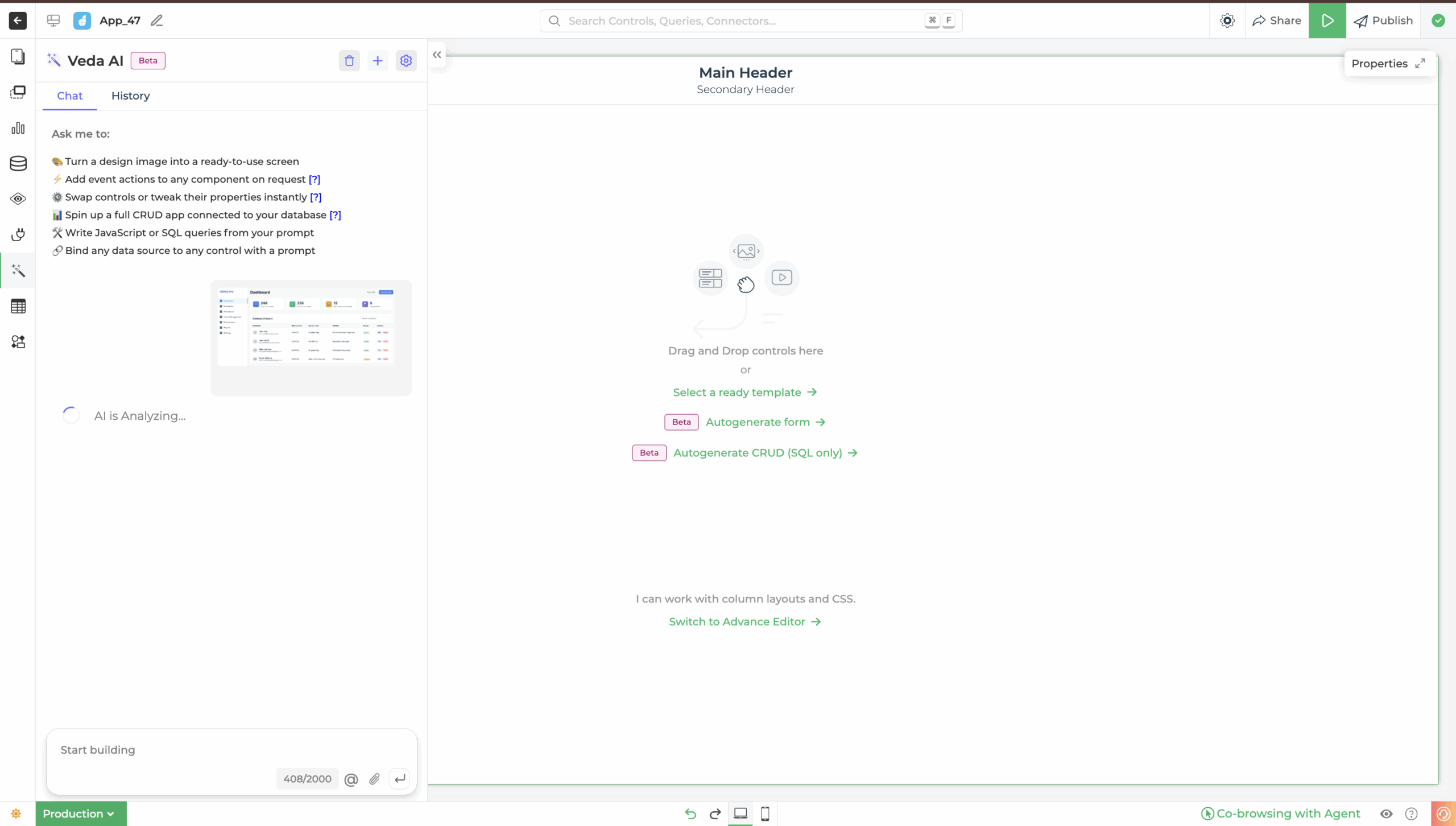The width and height of the screenshot is (1456, 826).
Task: Click the Undo arrow in the bottom bar
Action: pyautogui.click(x=690, y=813)
